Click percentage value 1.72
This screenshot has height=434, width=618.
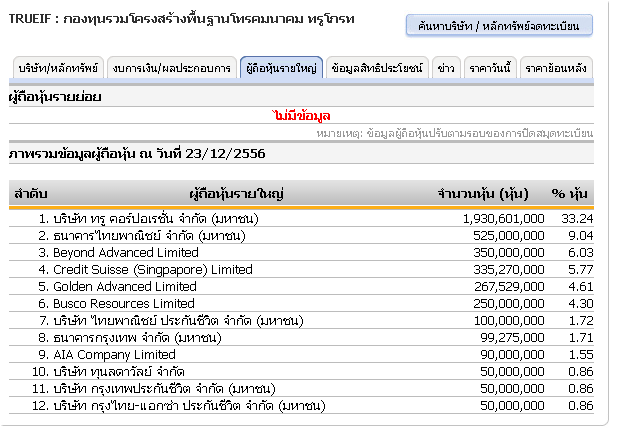pos(581,320)
